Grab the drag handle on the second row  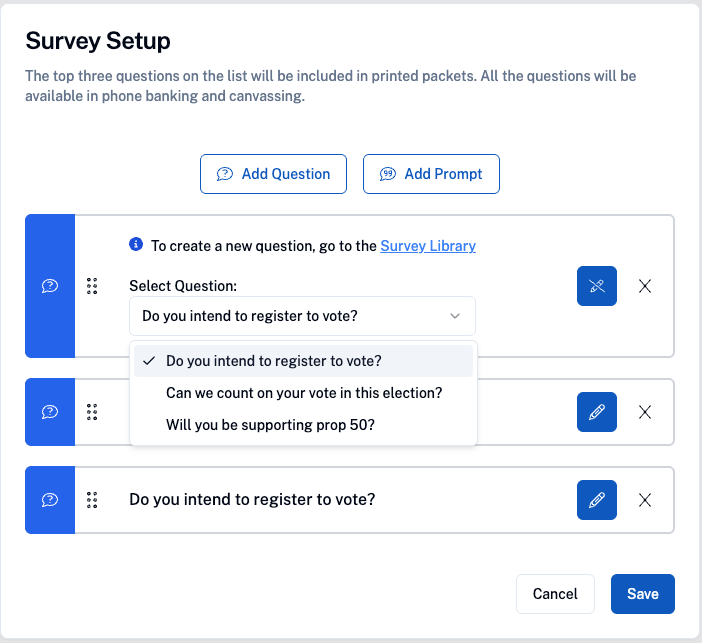tap(92, 412)
